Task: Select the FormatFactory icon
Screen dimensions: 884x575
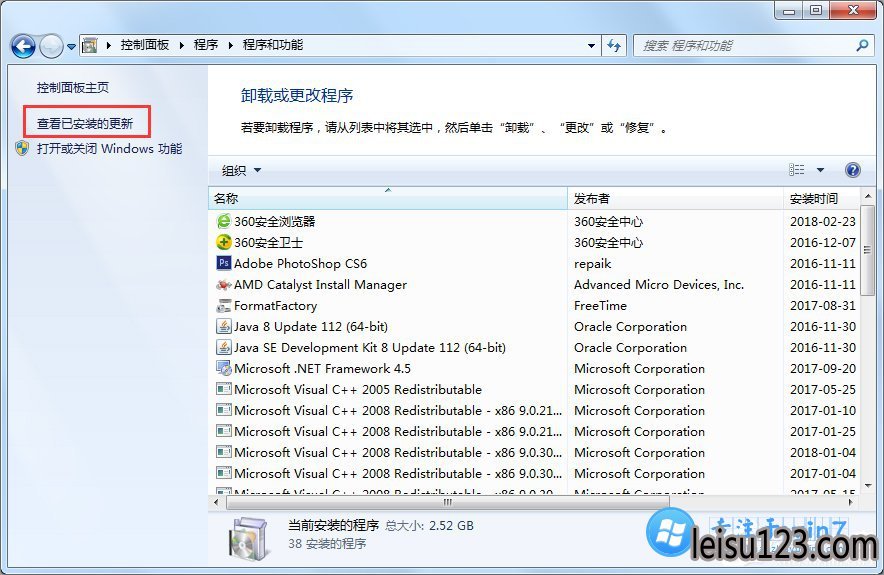Action: point(224,305)
